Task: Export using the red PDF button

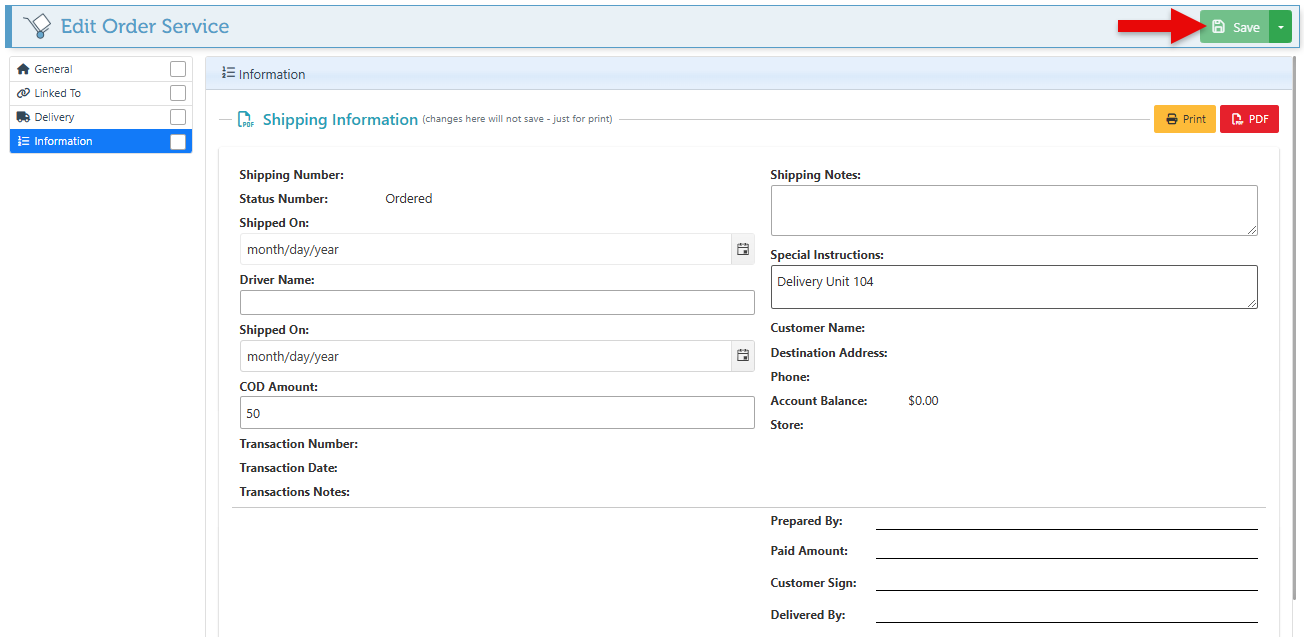Action: [x=1249, y=119]
